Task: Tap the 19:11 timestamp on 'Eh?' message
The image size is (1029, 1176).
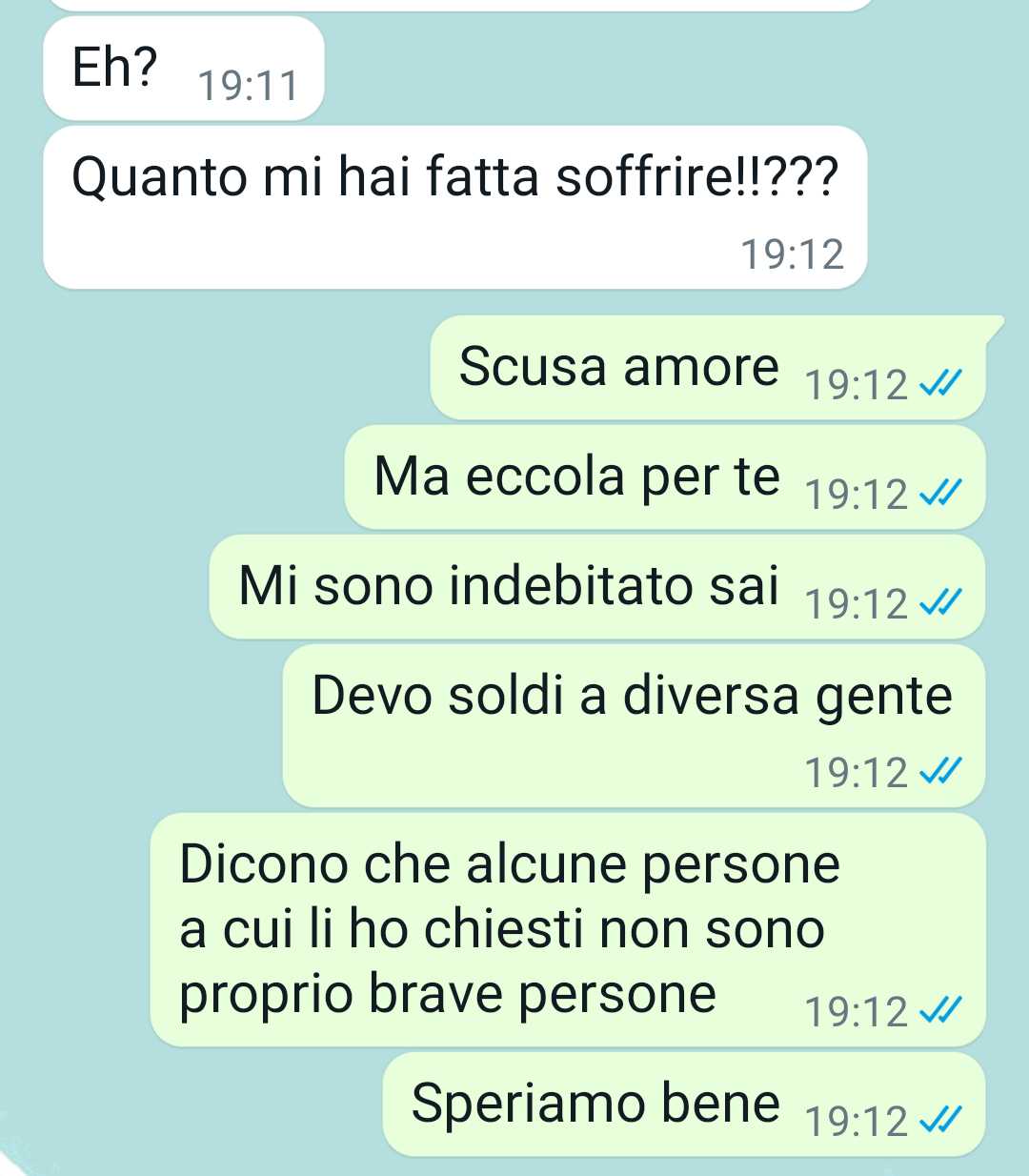Action: click(x=248, y=87)
